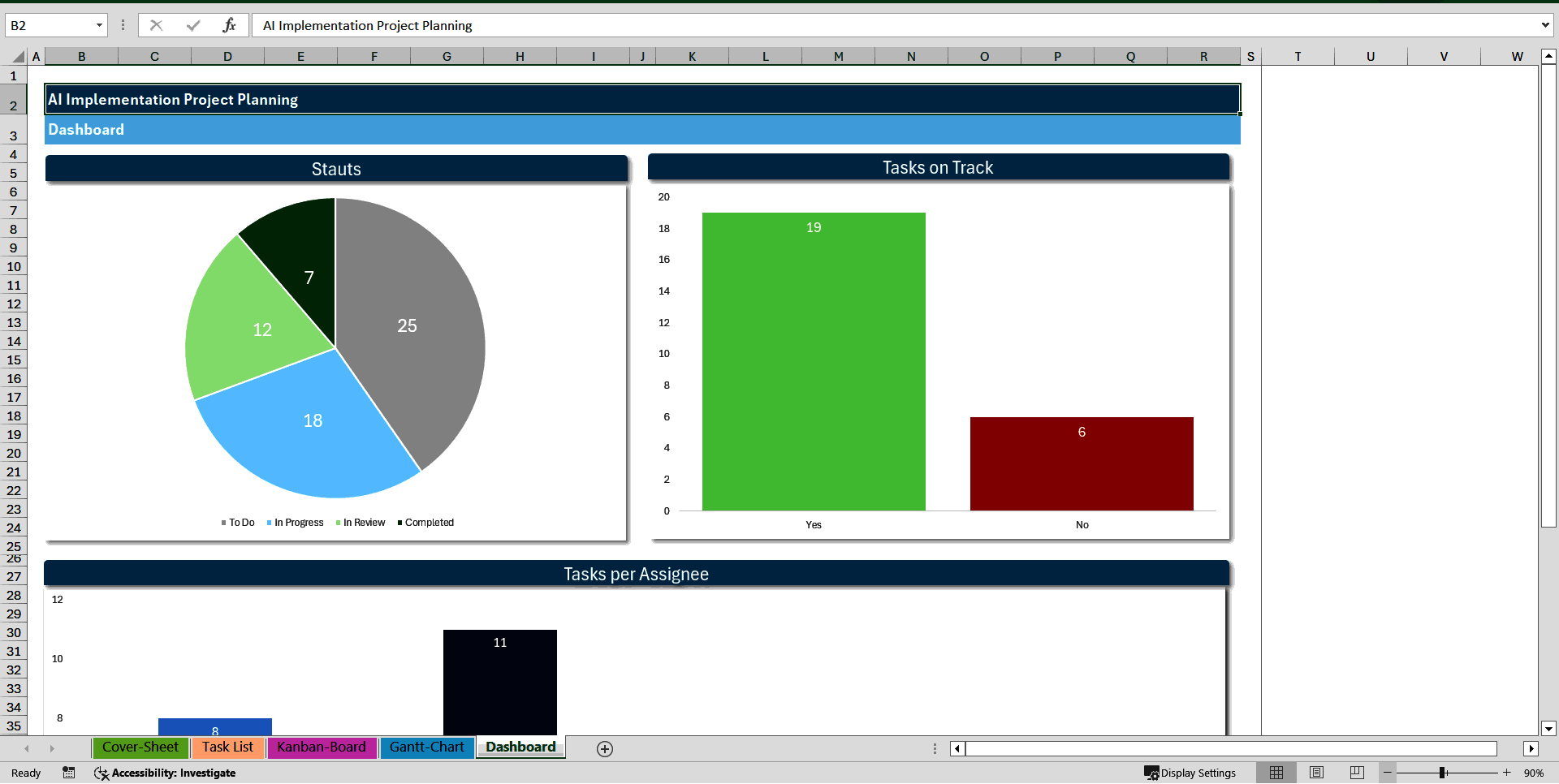Screen dimensions: 1559x784
Task: Select the Cover-Sheet tab
Action: pos(140,747)
